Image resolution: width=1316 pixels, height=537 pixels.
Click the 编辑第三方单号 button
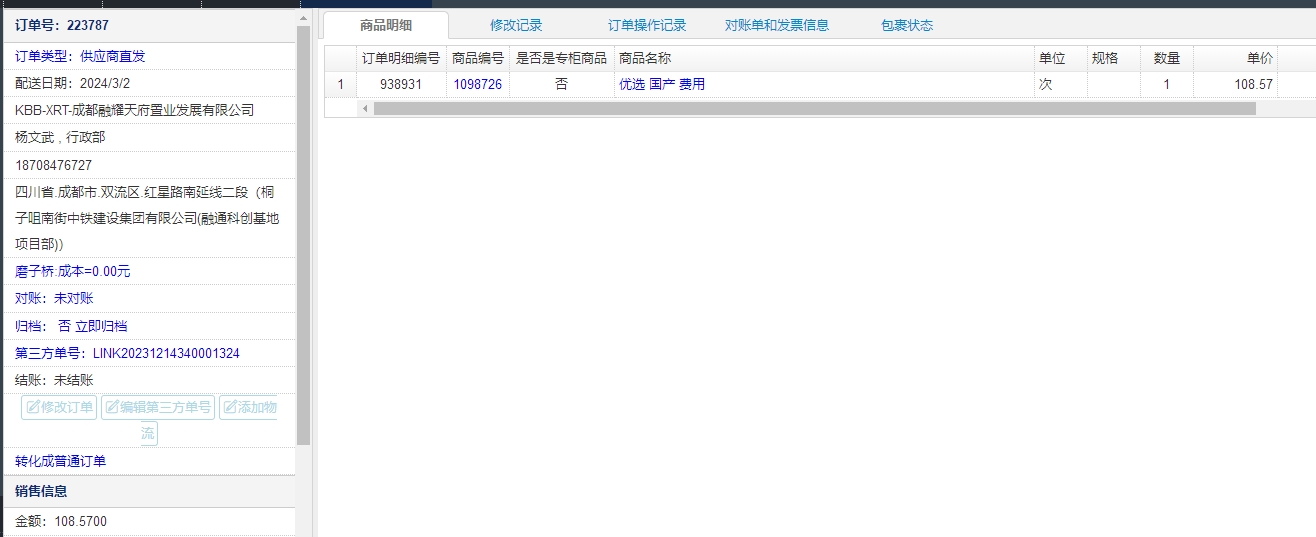click(158, 407)
